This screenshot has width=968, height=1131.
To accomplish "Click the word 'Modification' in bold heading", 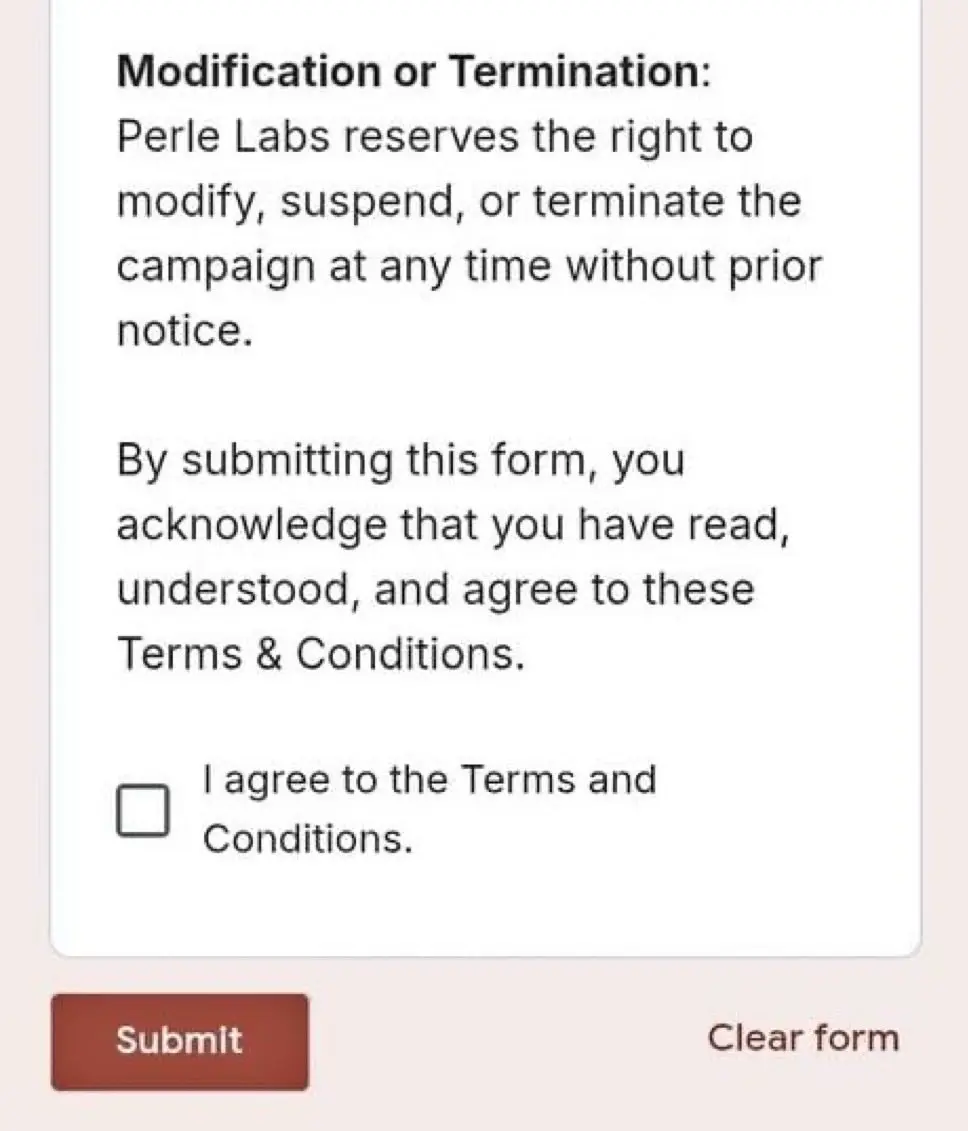I will pos(249,71).
